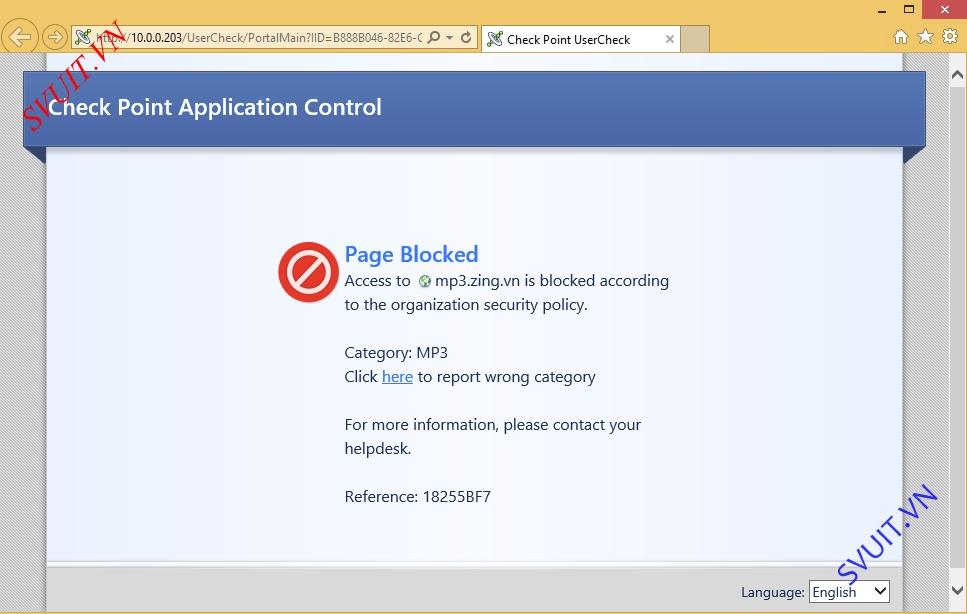
Task: Click the globe icon beside mp3.zing.vn
Action: click(424, 282)
